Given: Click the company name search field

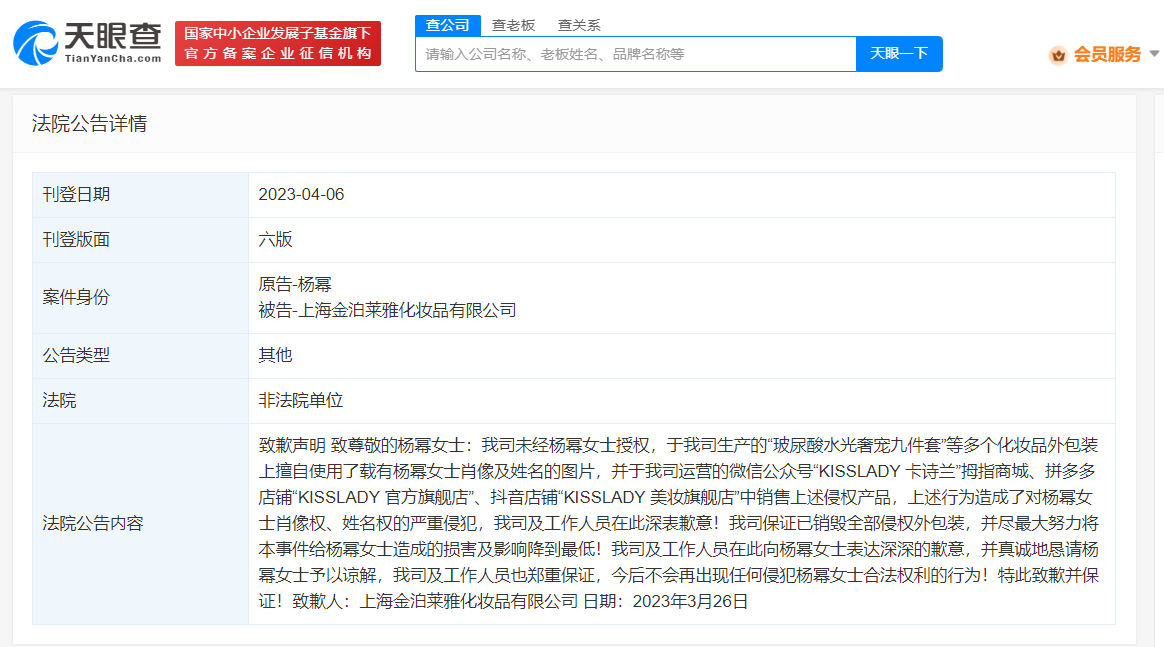Looking at the screenshot, I should click(636, 54).
